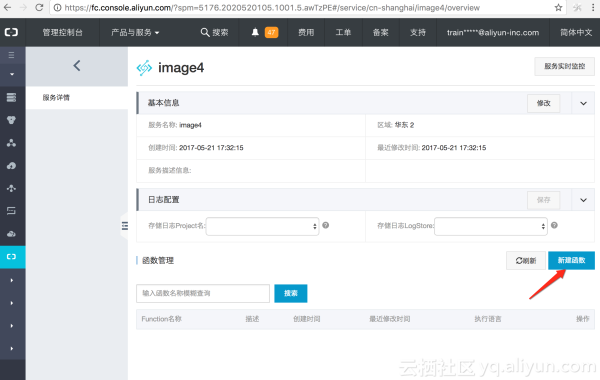Open the database icon in sidebar
This screenshot has height=380, width=600.
[x=11, y=120]
